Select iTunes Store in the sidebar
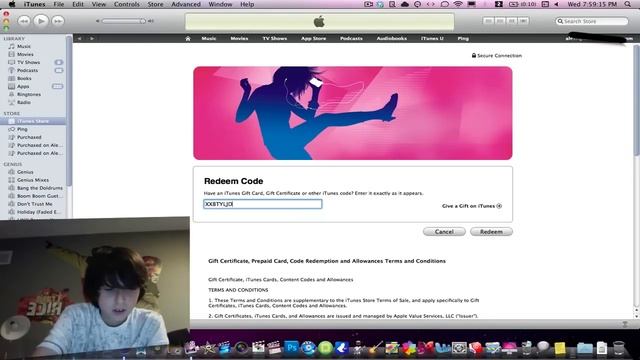 click(x=33, y=121)
